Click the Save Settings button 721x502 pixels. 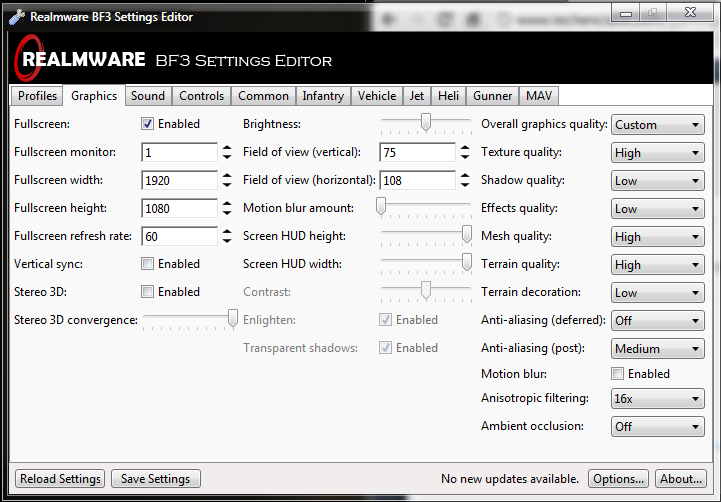pos(155,479)
